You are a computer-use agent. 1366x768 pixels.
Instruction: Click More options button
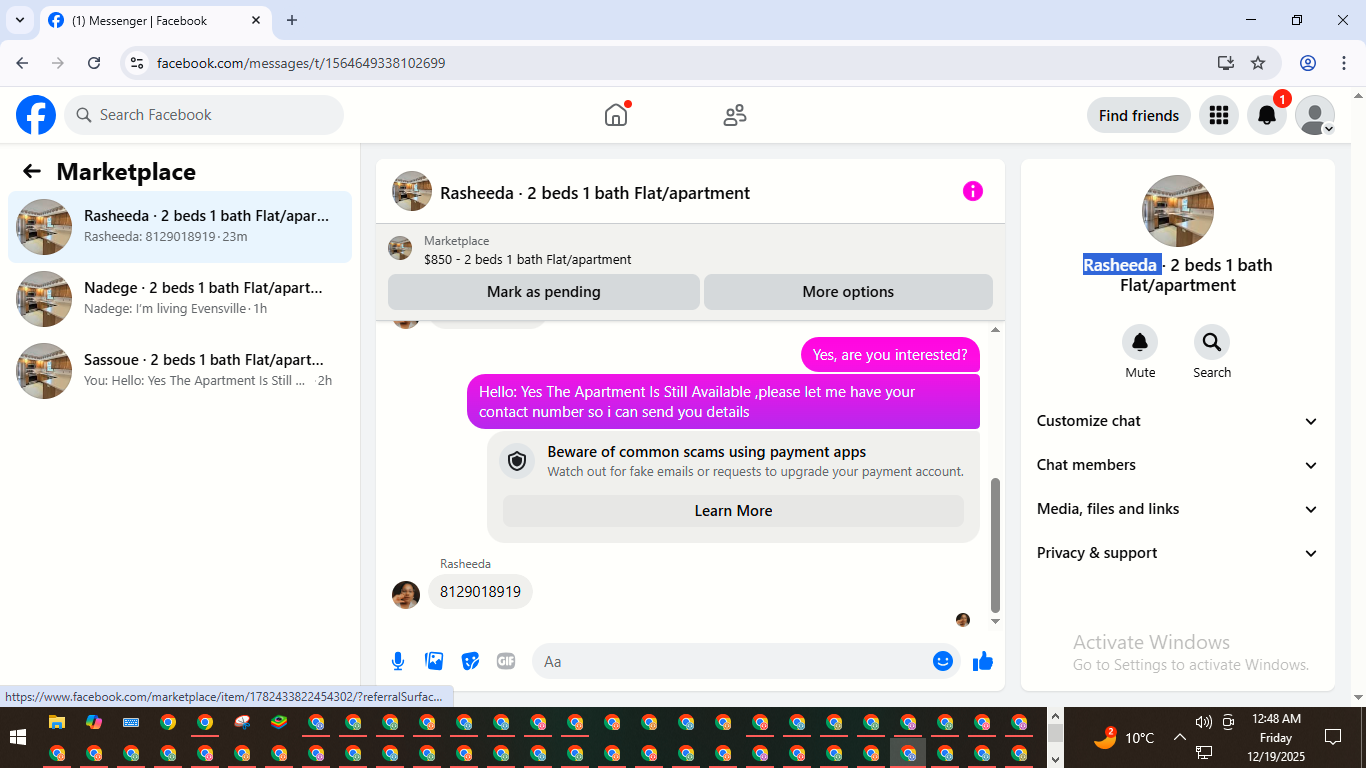pyautogui.click(x=848, y=292)
